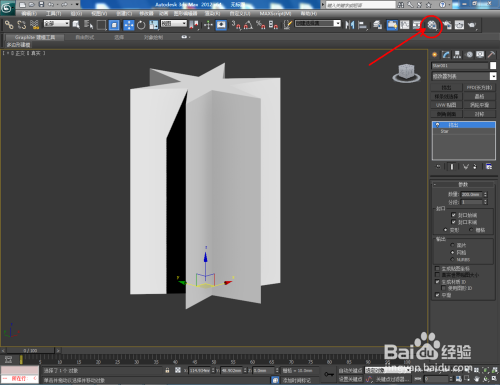Viewport: 500px width, 385px height.
Task: Uncheck the 平滑 checkbox
Action: point(437,295)
